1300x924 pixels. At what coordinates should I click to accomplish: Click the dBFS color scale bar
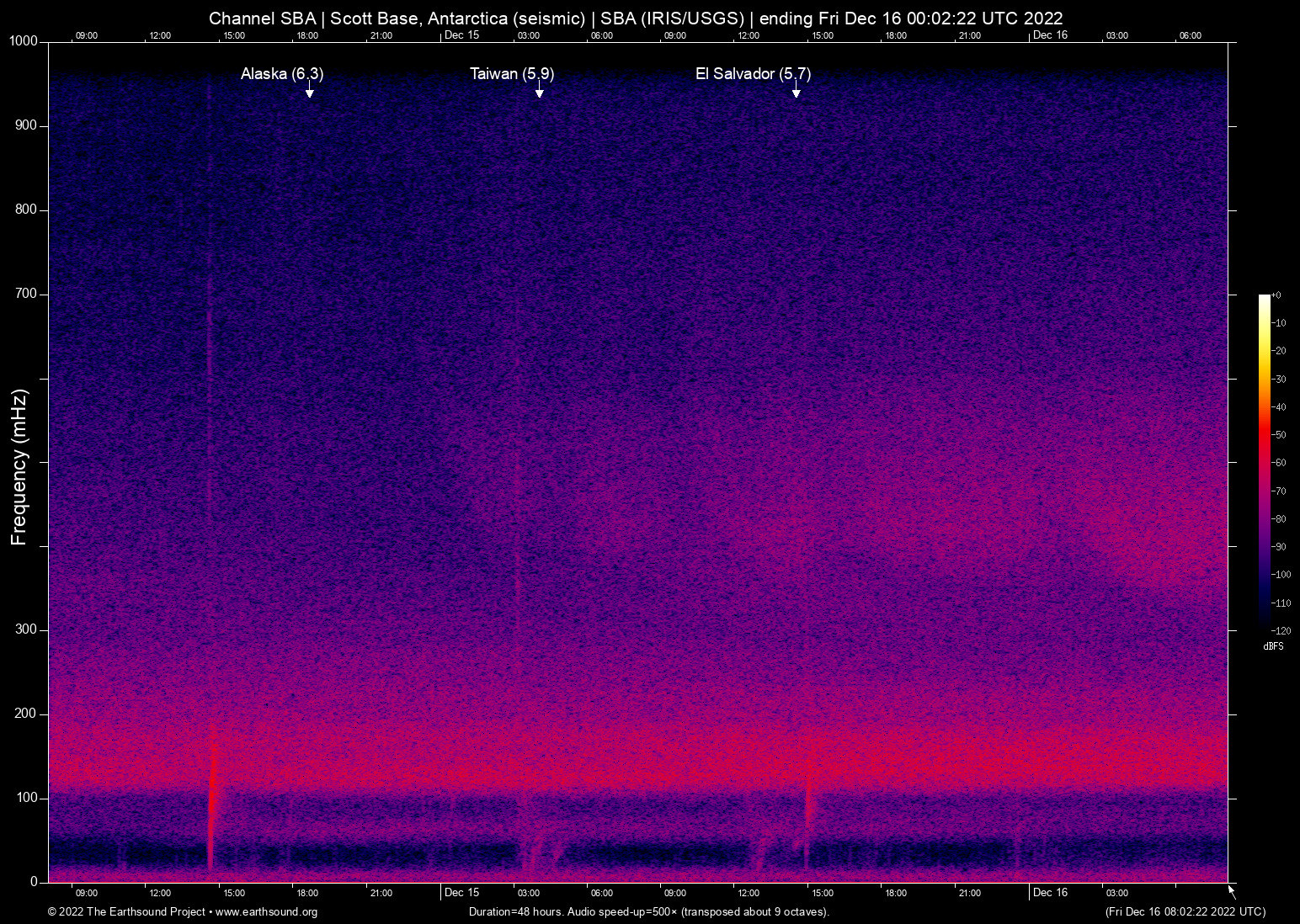1264,461
